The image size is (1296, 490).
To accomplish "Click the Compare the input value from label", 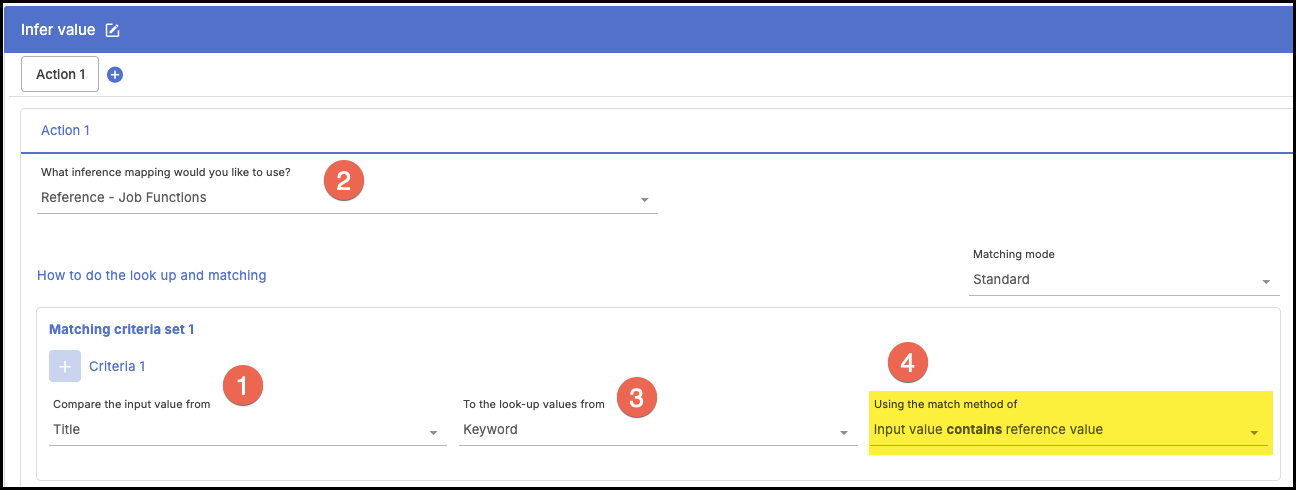I will pos(131,404).
